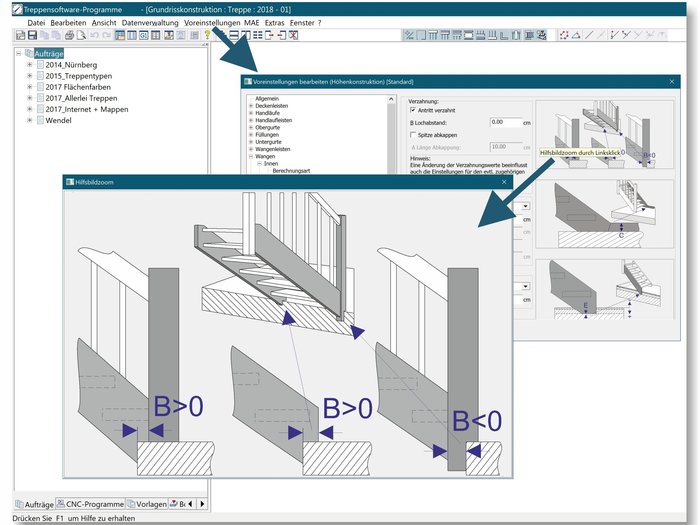
Task: Switch to the CNC-Programme tab
Action: point(93,504)
